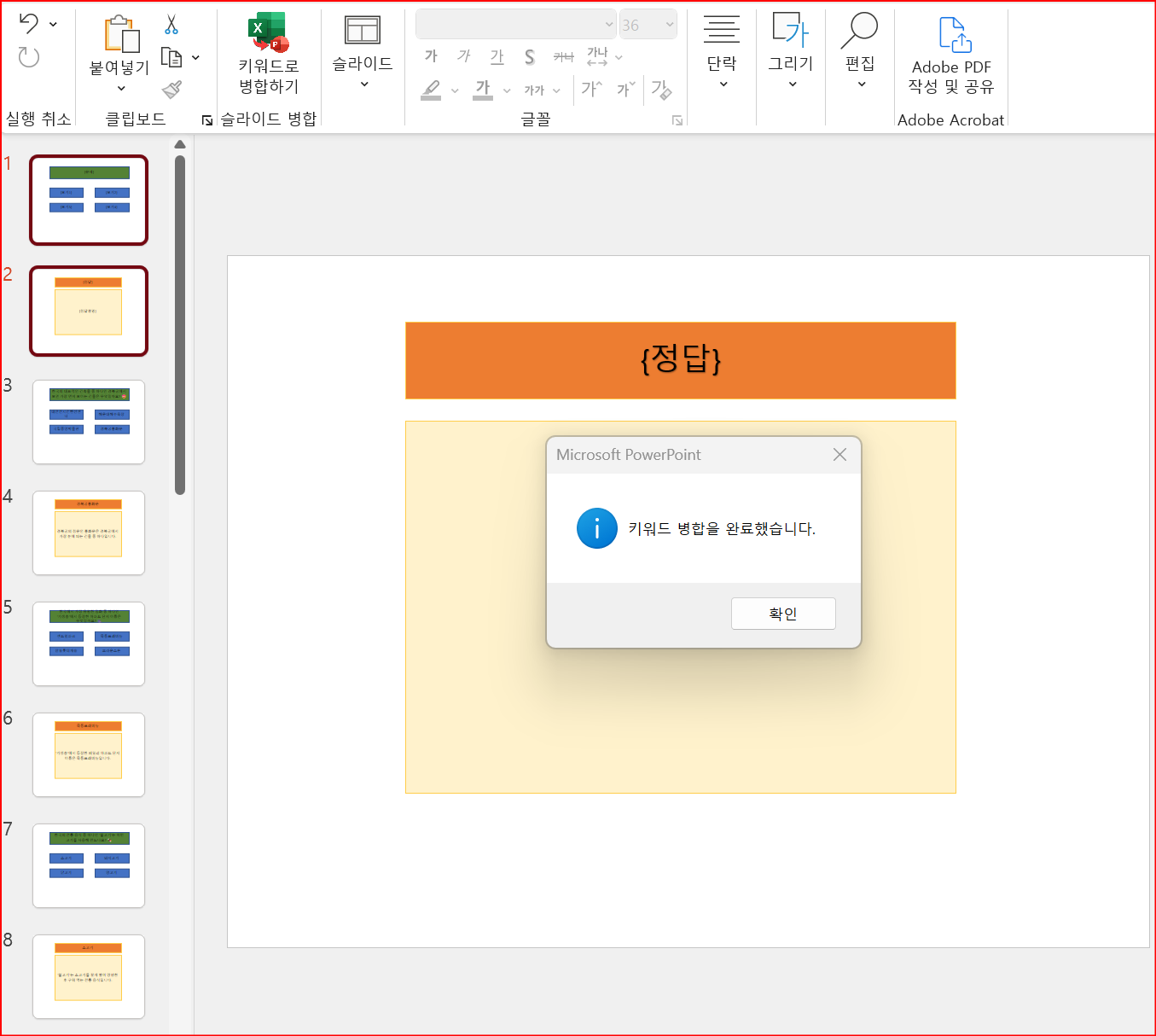Open the 글꼴 font dialog launcher

[677, 120]
